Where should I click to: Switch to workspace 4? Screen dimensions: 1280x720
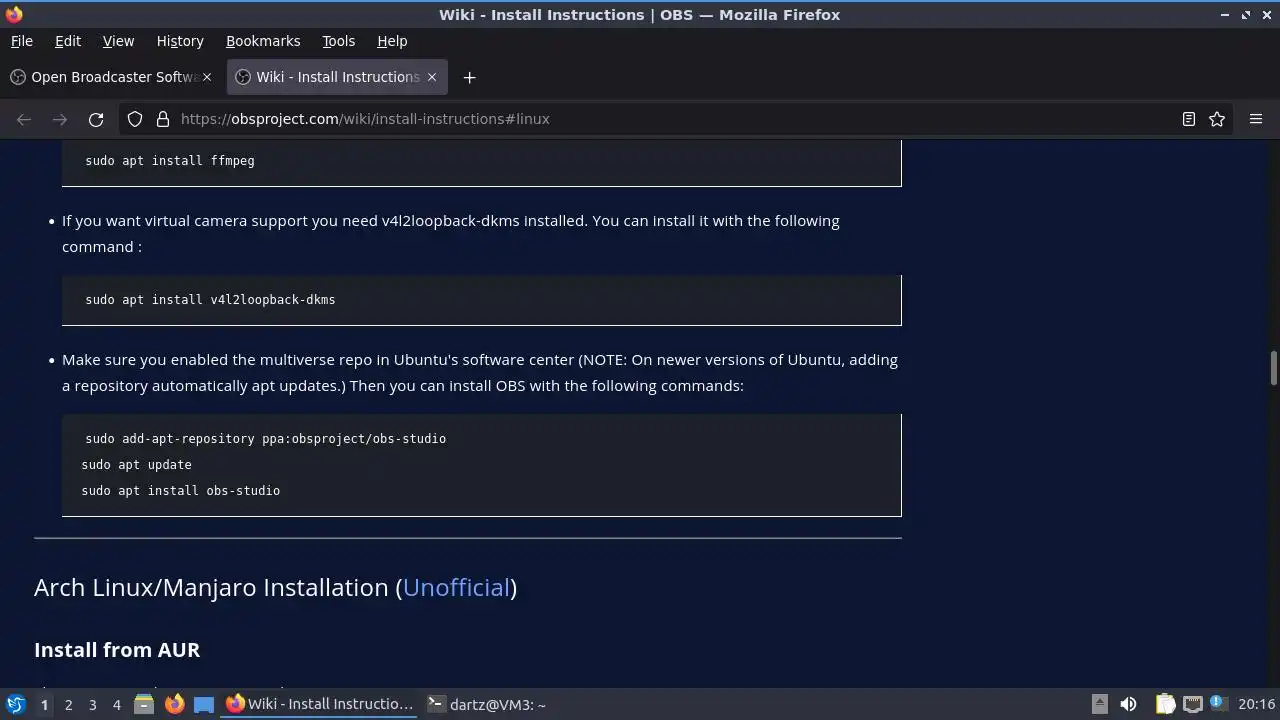click(x=116, y=704)
